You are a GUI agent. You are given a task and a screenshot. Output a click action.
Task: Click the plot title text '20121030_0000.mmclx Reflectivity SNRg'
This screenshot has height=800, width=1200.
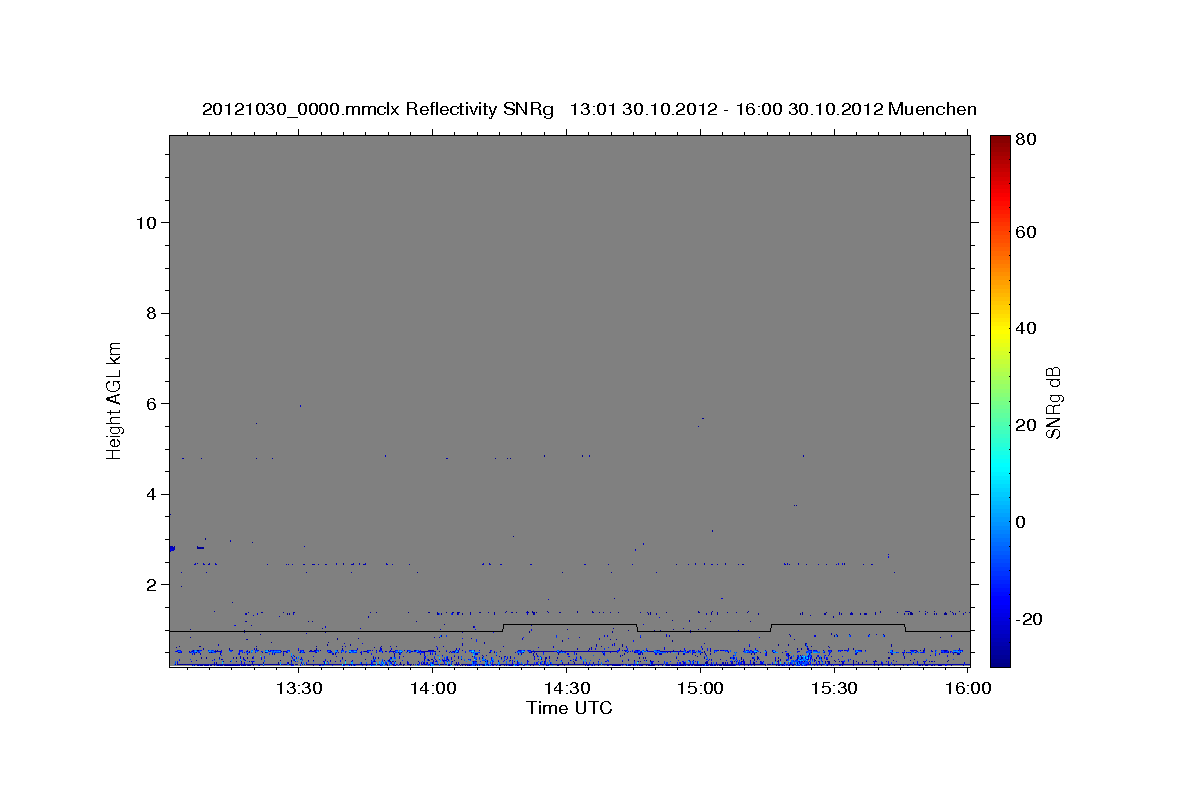coord(378,109)
